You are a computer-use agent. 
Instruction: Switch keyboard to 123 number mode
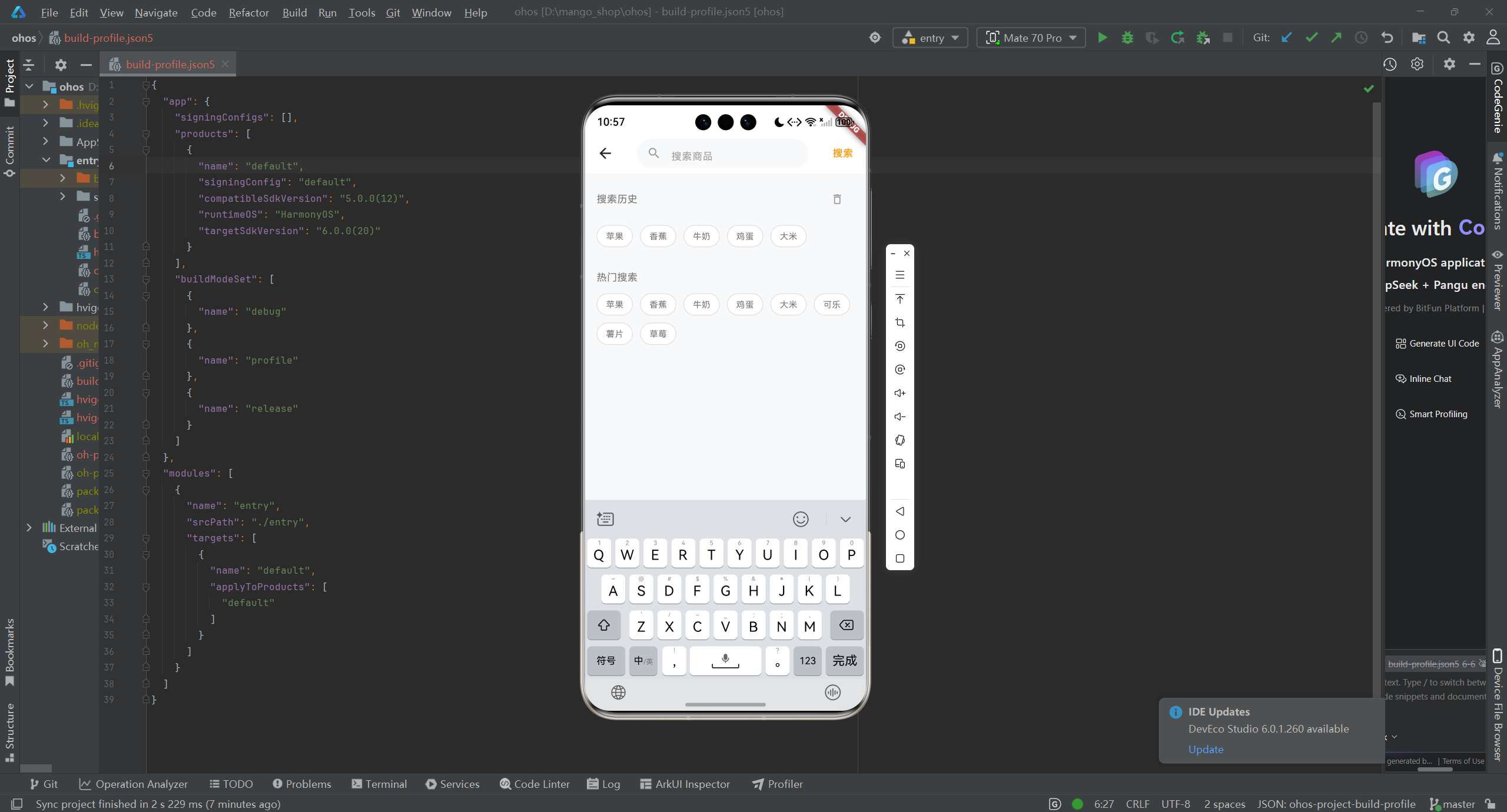pos(807,661)
